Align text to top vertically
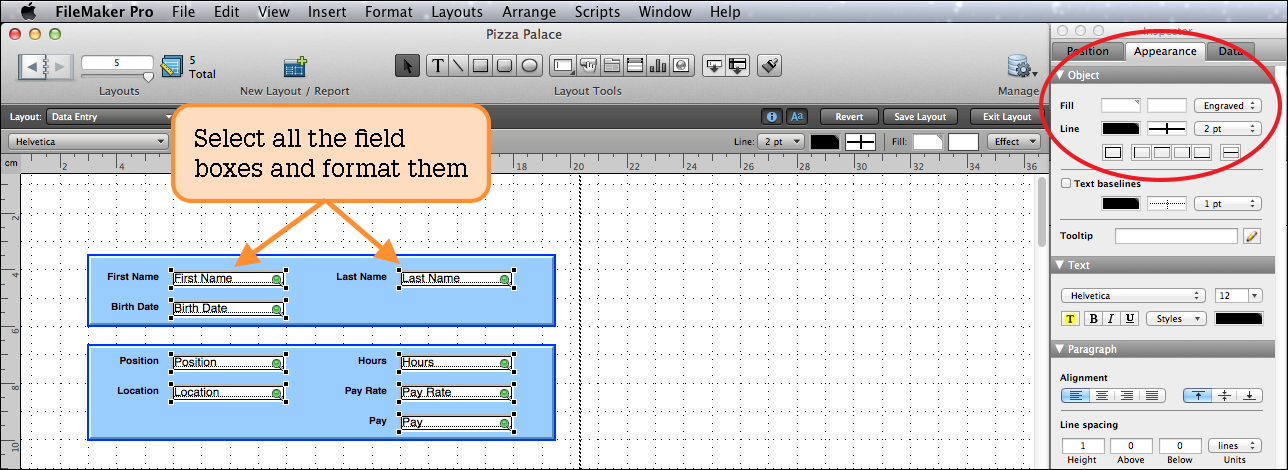This screenshot has height=470, width=1288. point(1197,396)
